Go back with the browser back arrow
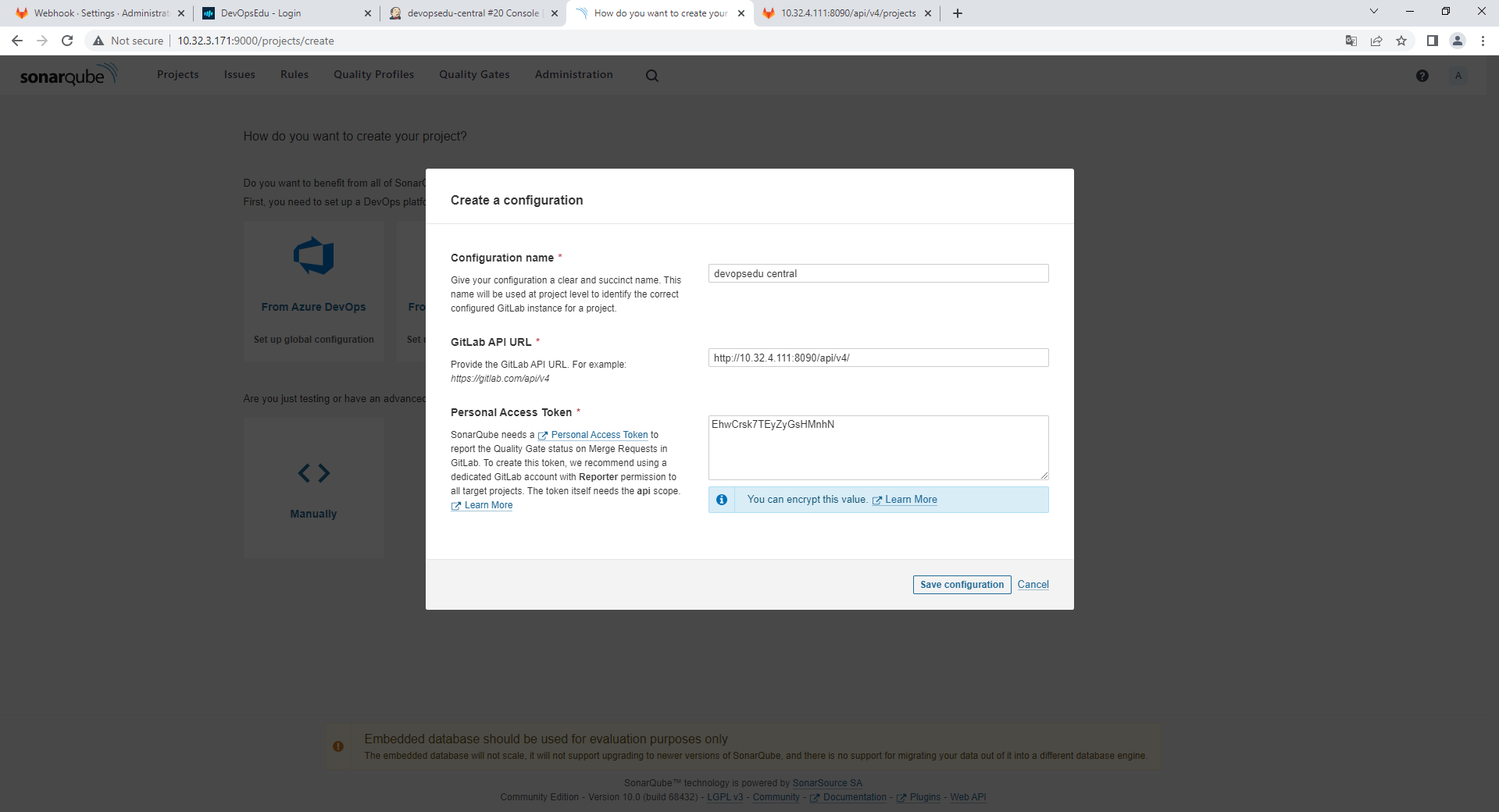Image resolution: width=1499 pixels, height=812 pixels. point(17,41)
